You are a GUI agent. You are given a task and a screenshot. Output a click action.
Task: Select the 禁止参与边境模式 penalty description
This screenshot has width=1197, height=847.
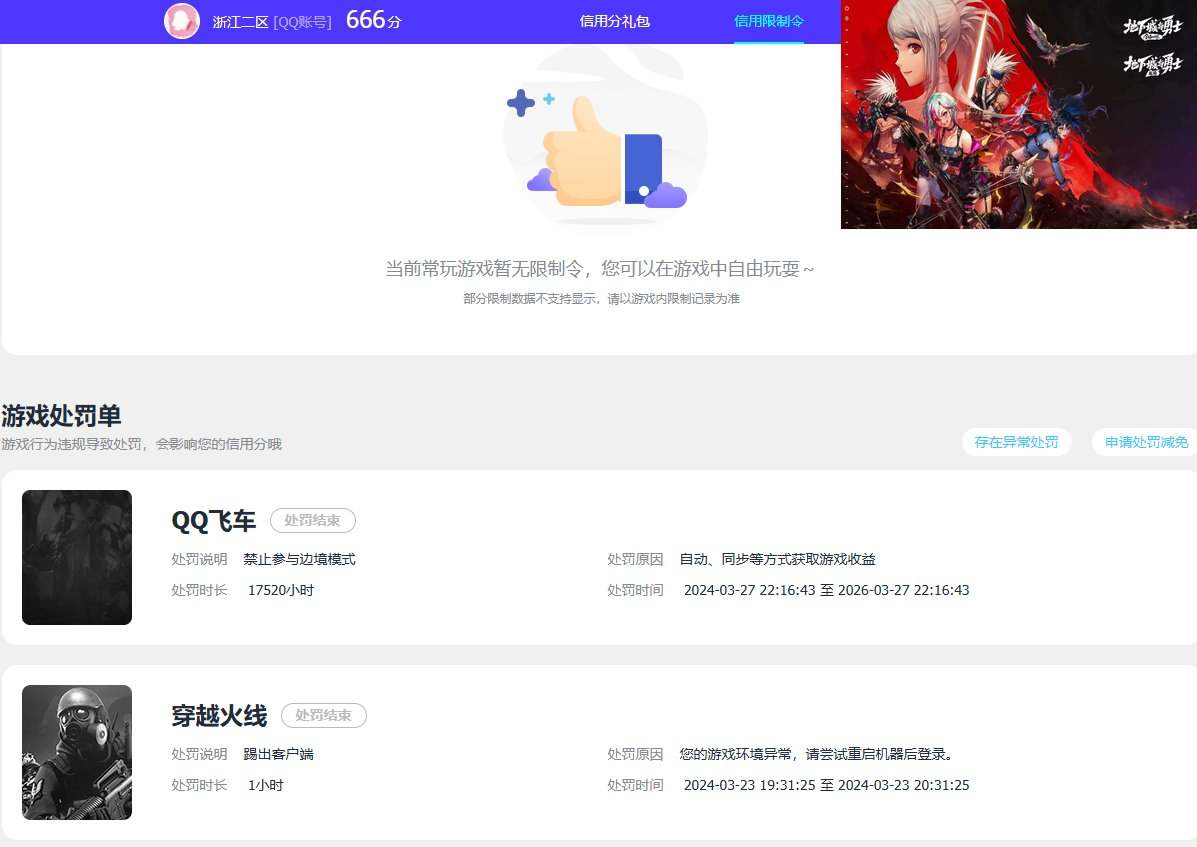pos(299,559)
